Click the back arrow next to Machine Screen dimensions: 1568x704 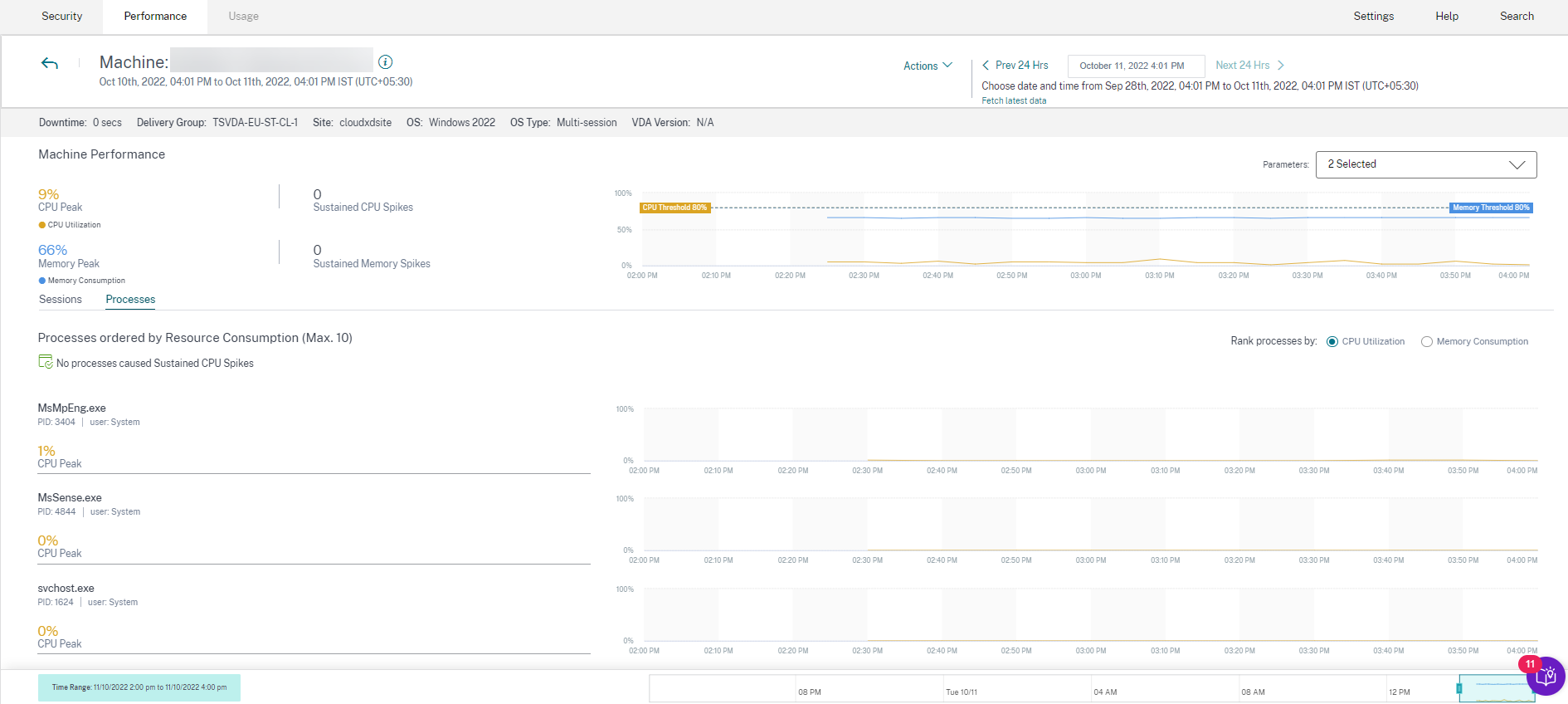(50, 63)
